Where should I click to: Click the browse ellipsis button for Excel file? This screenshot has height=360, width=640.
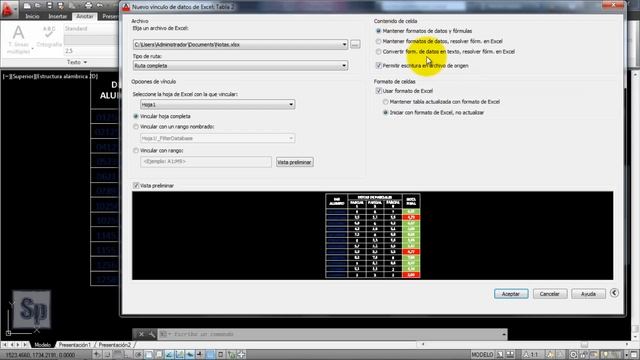point(355,44)
